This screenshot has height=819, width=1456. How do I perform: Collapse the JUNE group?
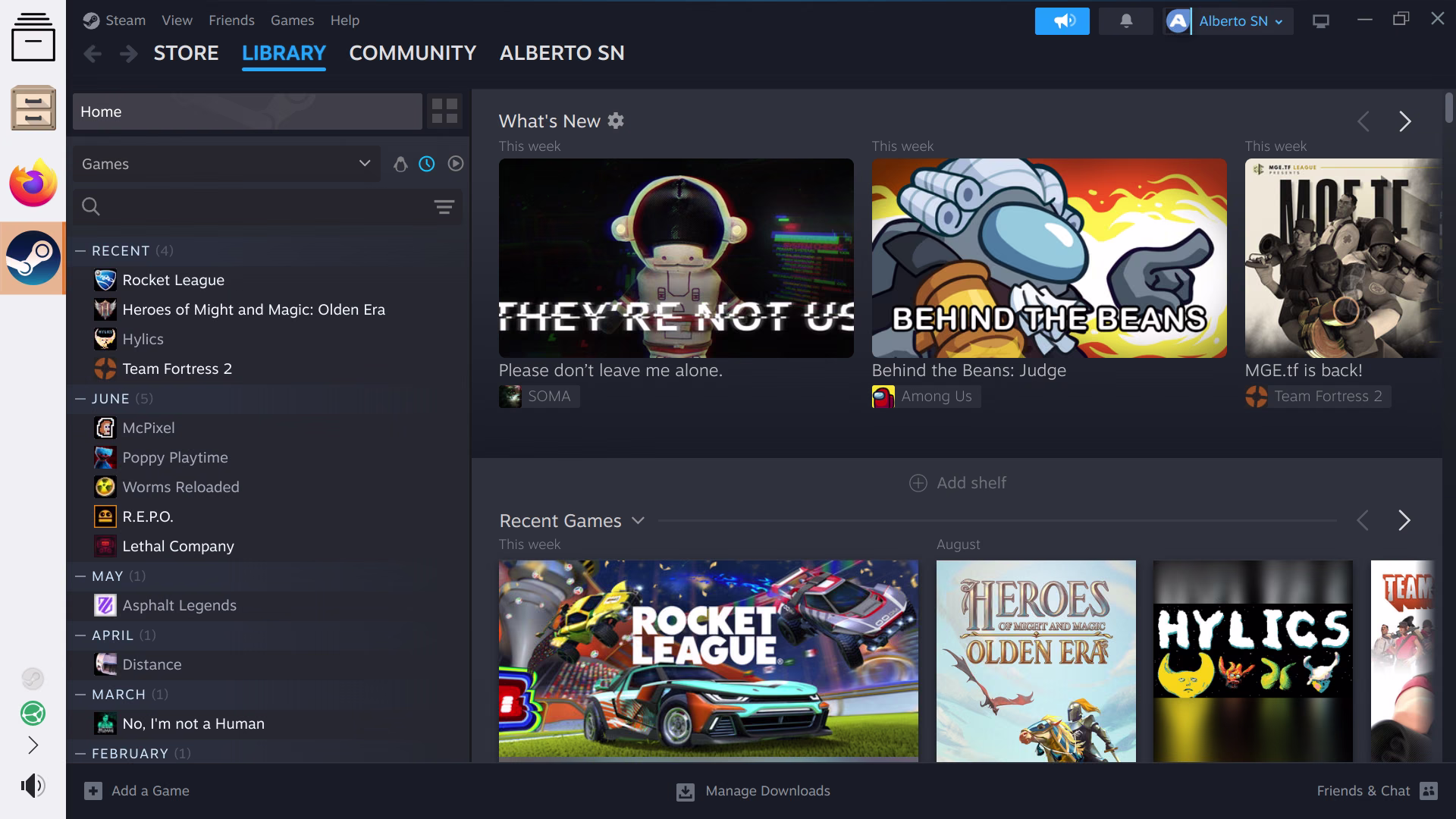pyautogui.click(x=80, y=399)
